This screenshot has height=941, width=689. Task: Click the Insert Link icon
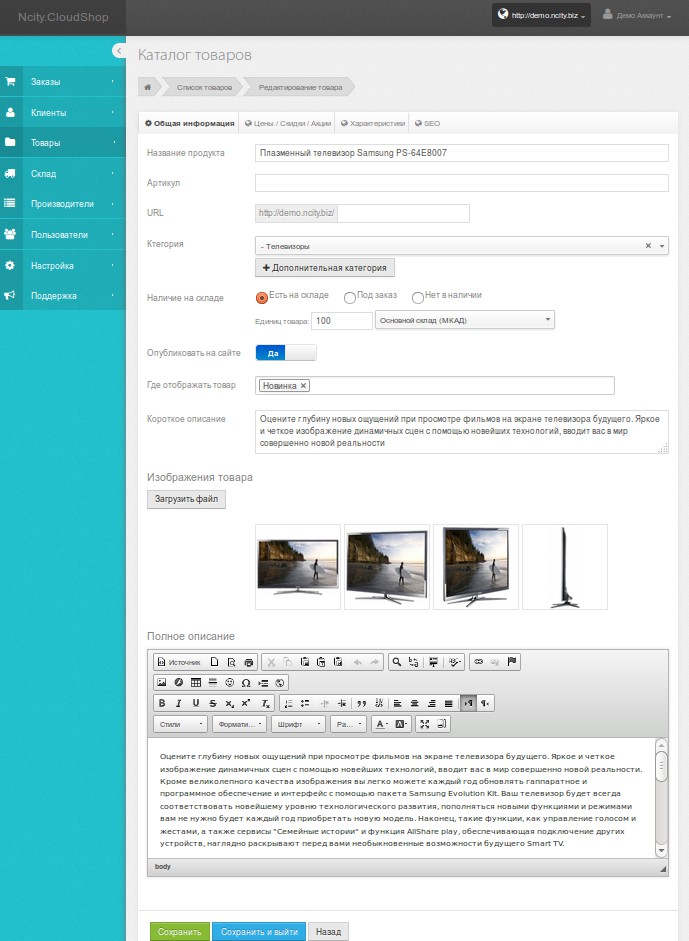(478, 662)
